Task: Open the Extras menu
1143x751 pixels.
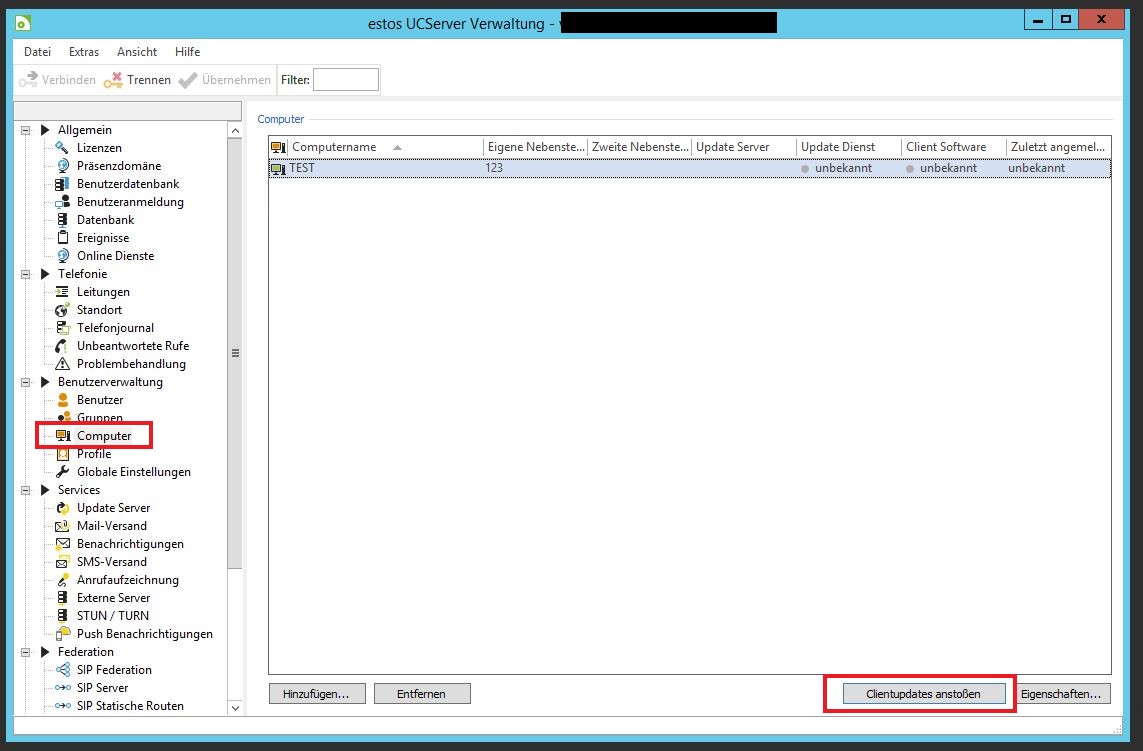Action: [84, 52]
